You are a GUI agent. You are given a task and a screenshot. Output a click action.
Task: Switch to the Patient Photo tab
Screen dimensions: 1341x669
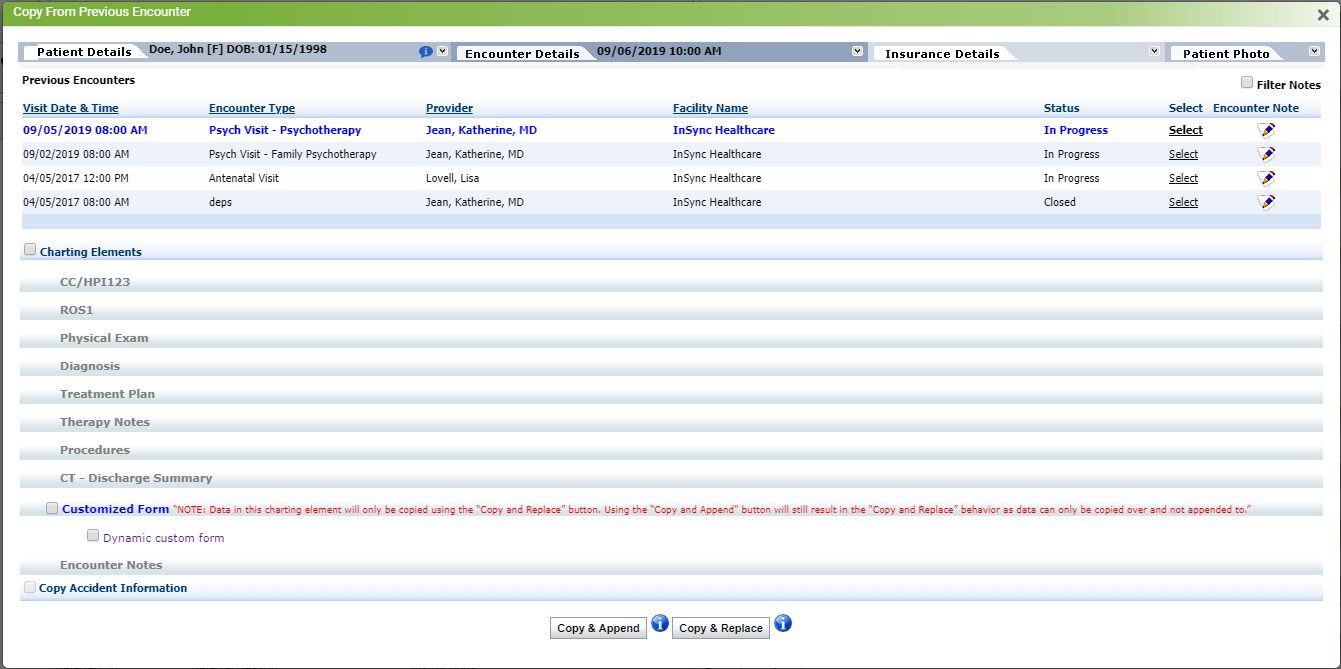1226,54
